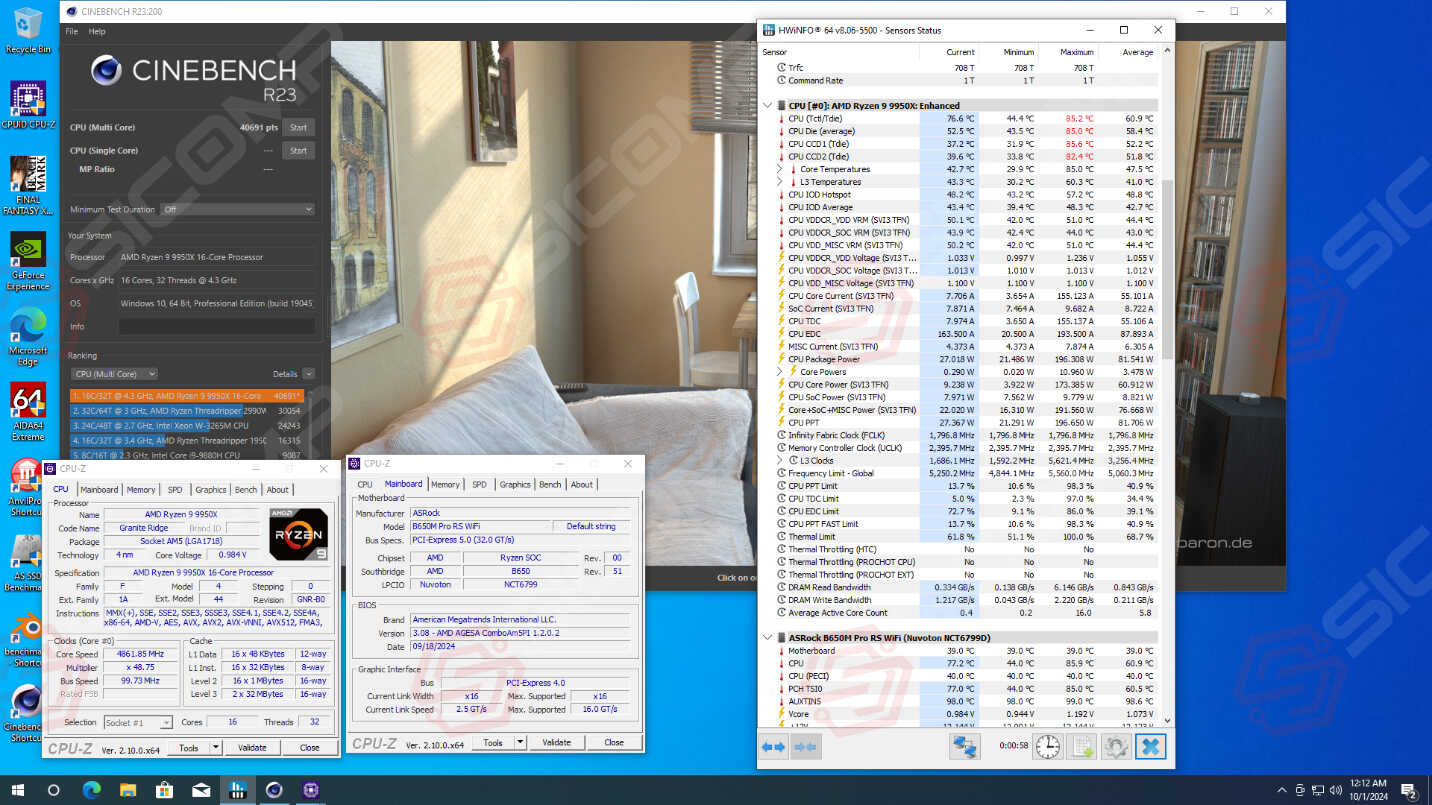Open the AIDA64 Extreme desktop shortcut

[x=28, y=412]
